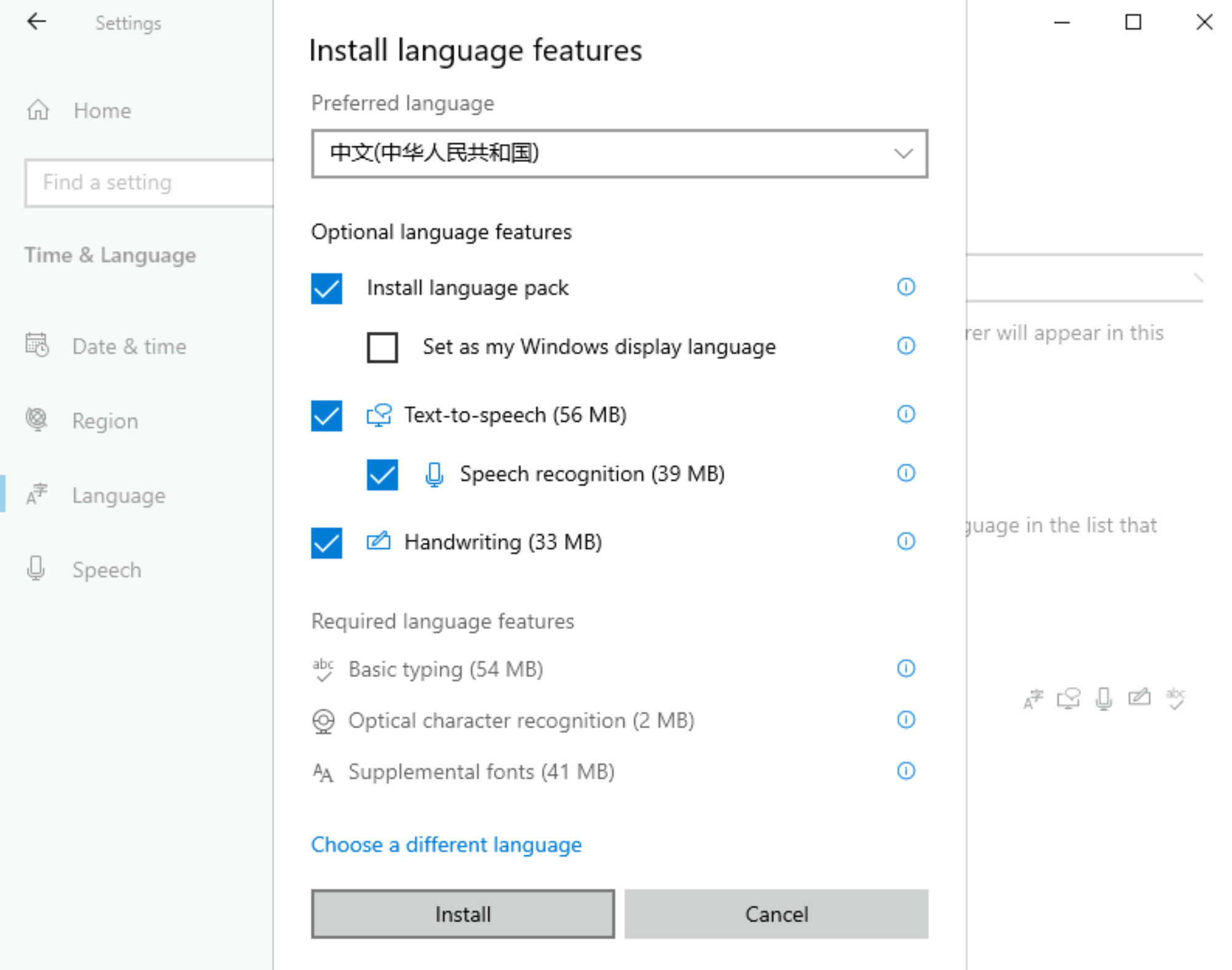Viewport: 1232px width, 970px height.
Task: Click the Preferred language dropdown chevron
Action: coord(903,153)
